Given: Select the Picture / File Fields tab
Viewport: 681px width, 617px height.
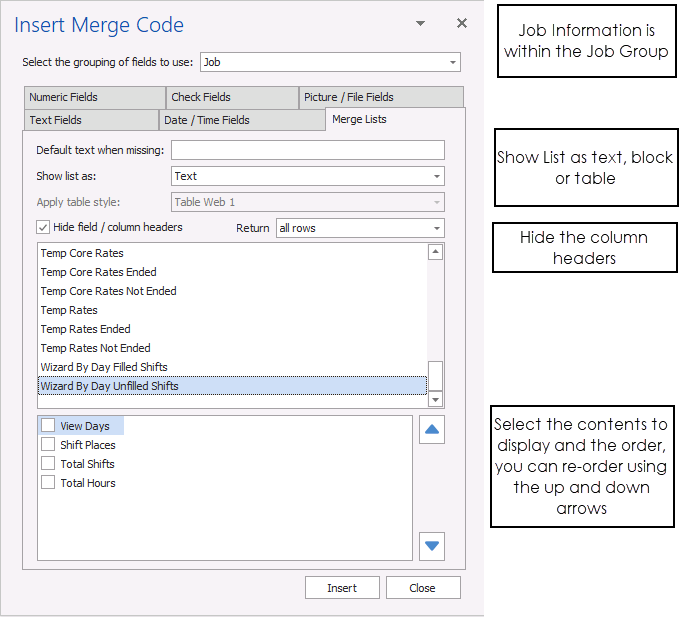Looking at the screenshot, I should (x=380, y=97).
